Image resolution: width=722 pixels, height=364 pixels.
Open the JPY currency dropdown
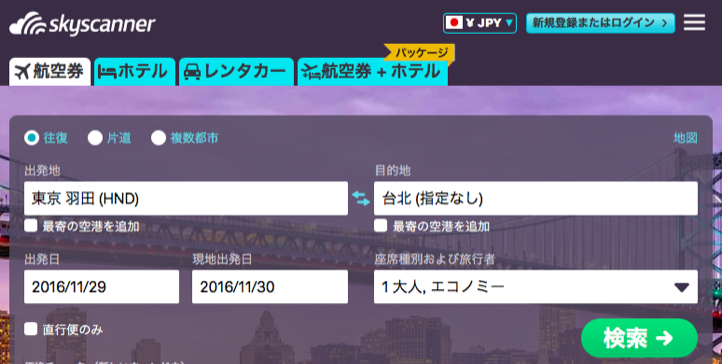pyautogui.click(x=480, y=23)
